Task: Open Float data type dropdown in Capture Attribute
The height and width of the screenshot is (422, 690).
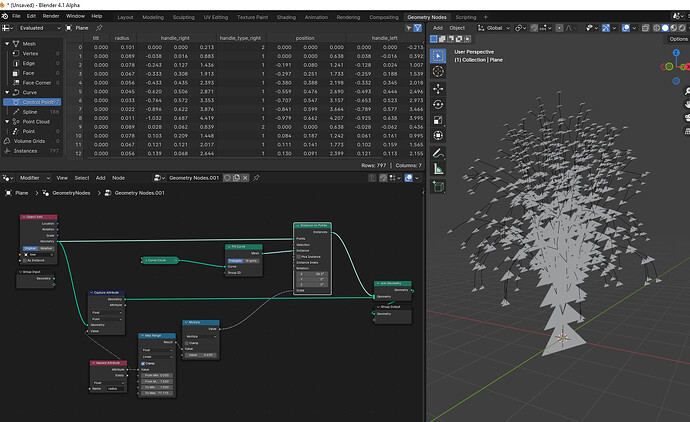Action: click(106, 312)
